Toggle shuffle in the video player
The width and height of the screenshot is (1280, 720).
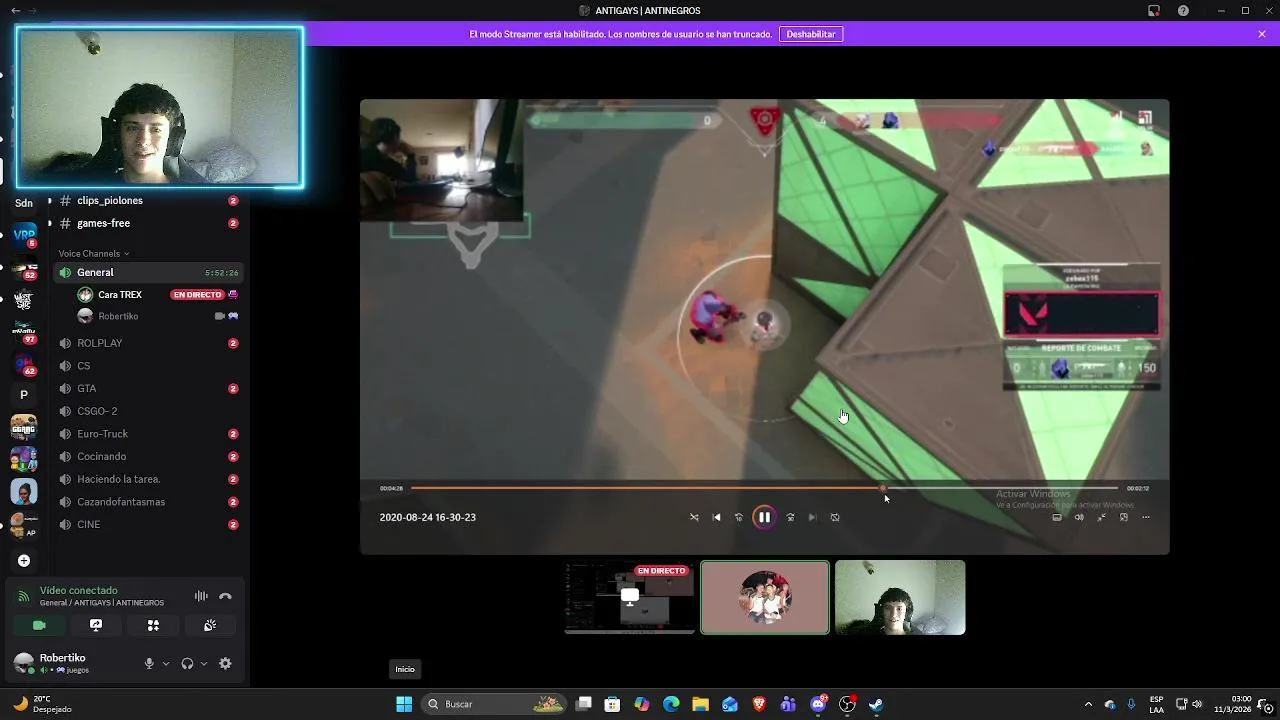(694, 517)
